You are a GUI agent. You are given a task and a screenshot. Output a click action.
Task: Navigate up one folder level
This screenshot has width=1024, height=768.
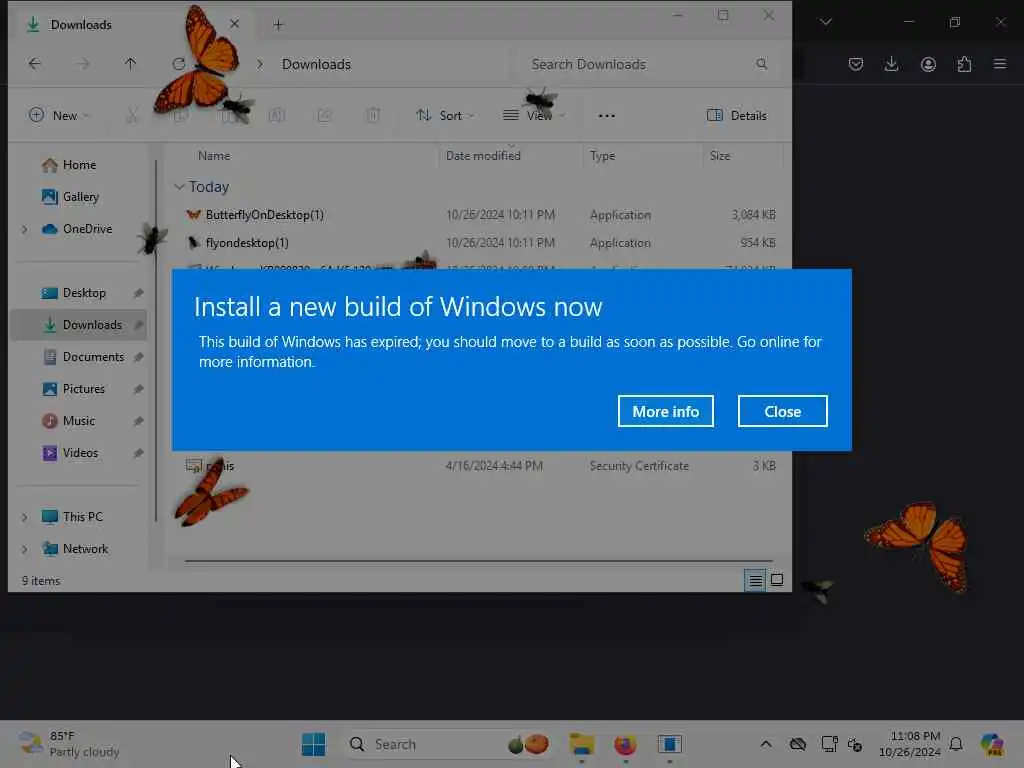131,64
